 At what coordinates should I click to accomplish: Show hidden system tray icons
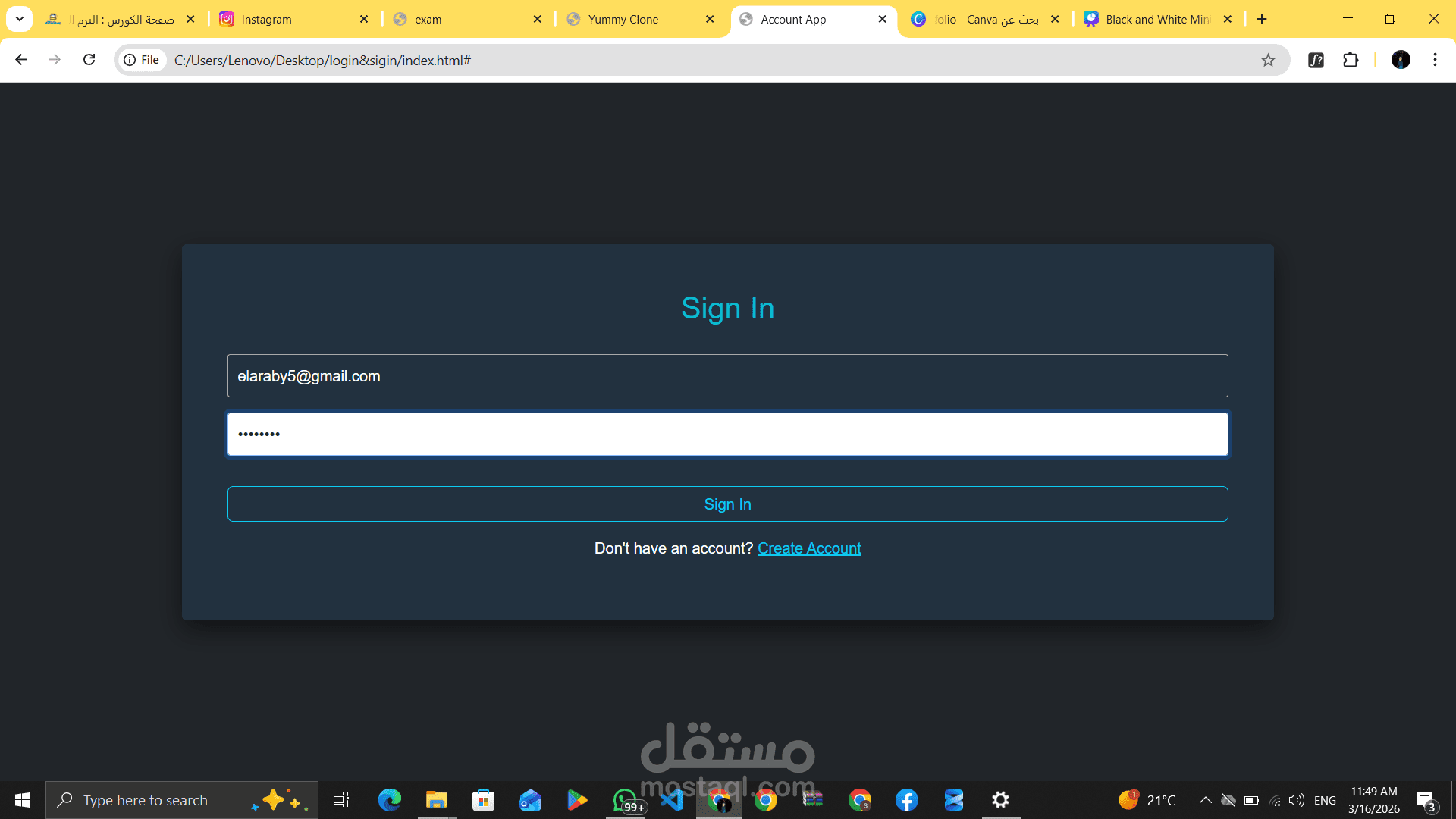[x=1204, y=800]
